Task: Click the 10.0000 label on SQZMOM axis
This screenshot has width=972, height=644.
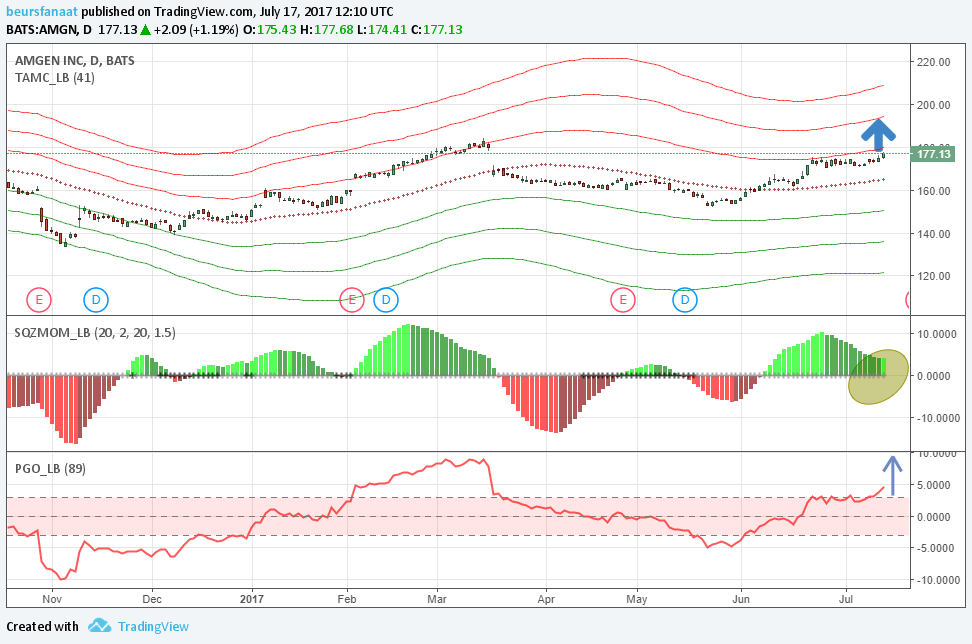Action: pyautogui.click(x=938, y=334)
